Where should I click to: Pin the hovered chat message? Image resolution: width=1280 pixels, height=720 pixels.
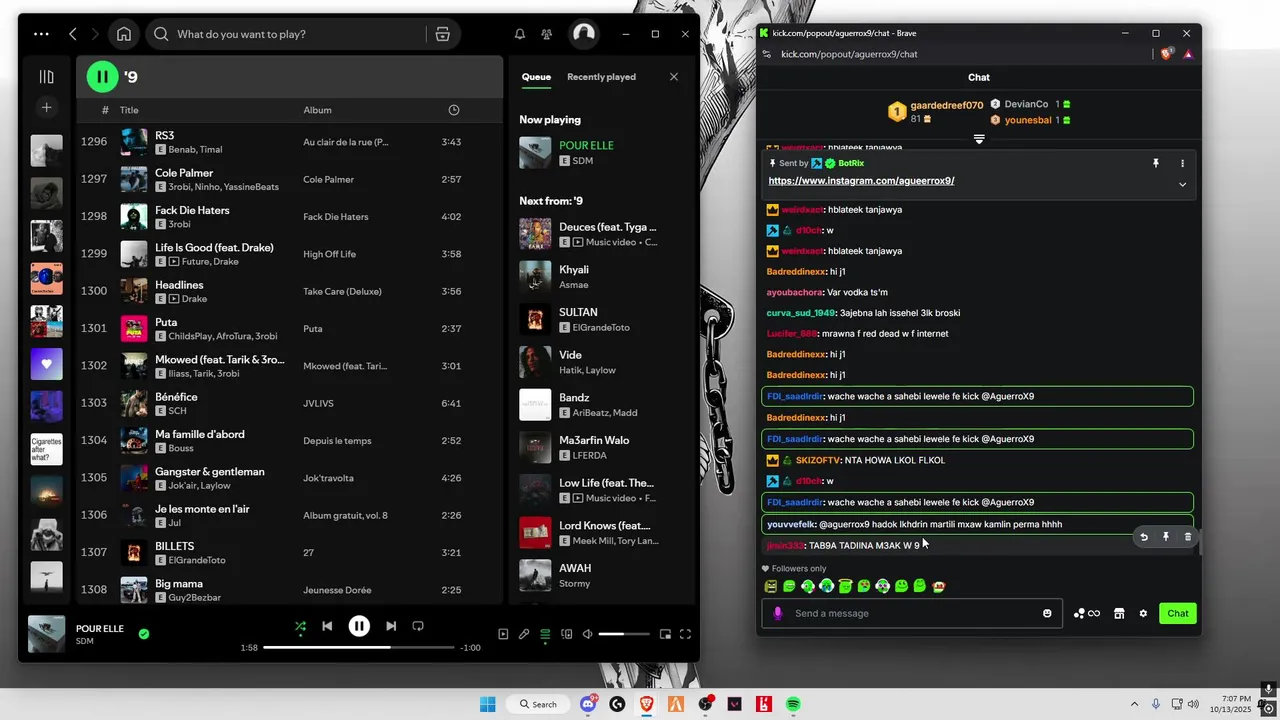[x=1166, y=537]
